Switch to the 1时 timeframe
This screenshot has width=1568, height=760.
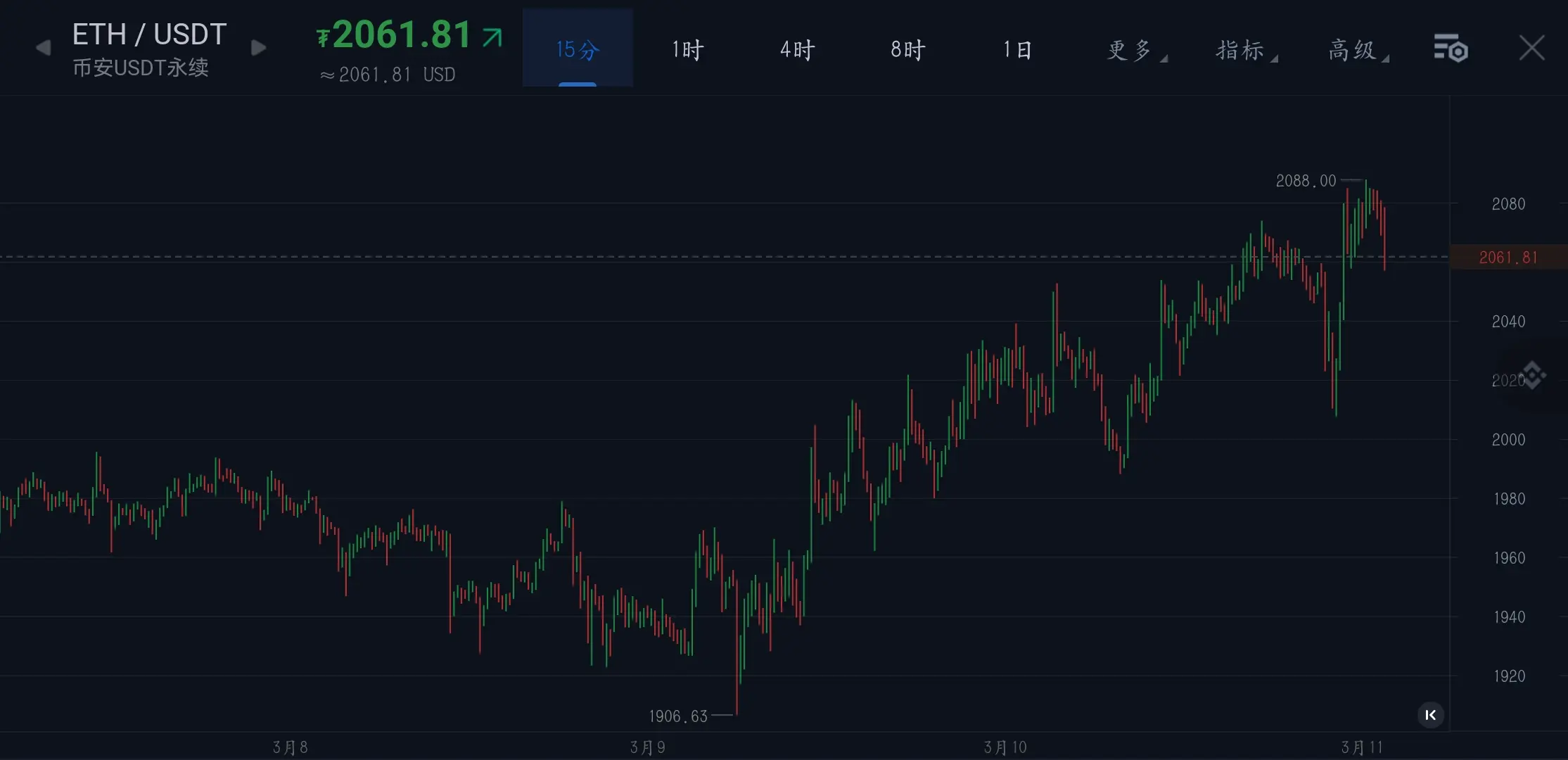pos(687,49)
